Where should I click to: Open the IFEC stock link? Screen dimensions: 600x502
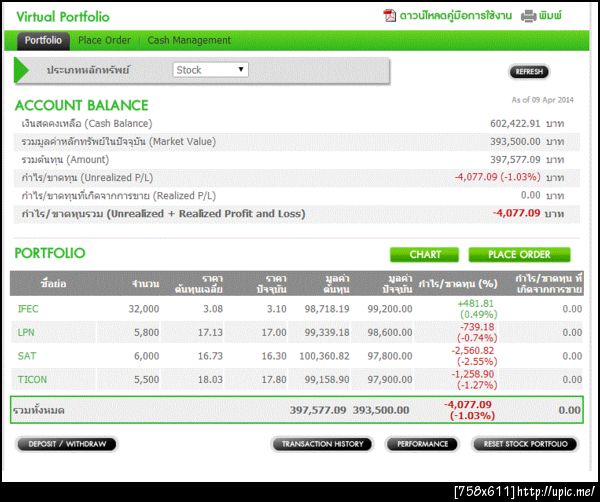(28, 309)
